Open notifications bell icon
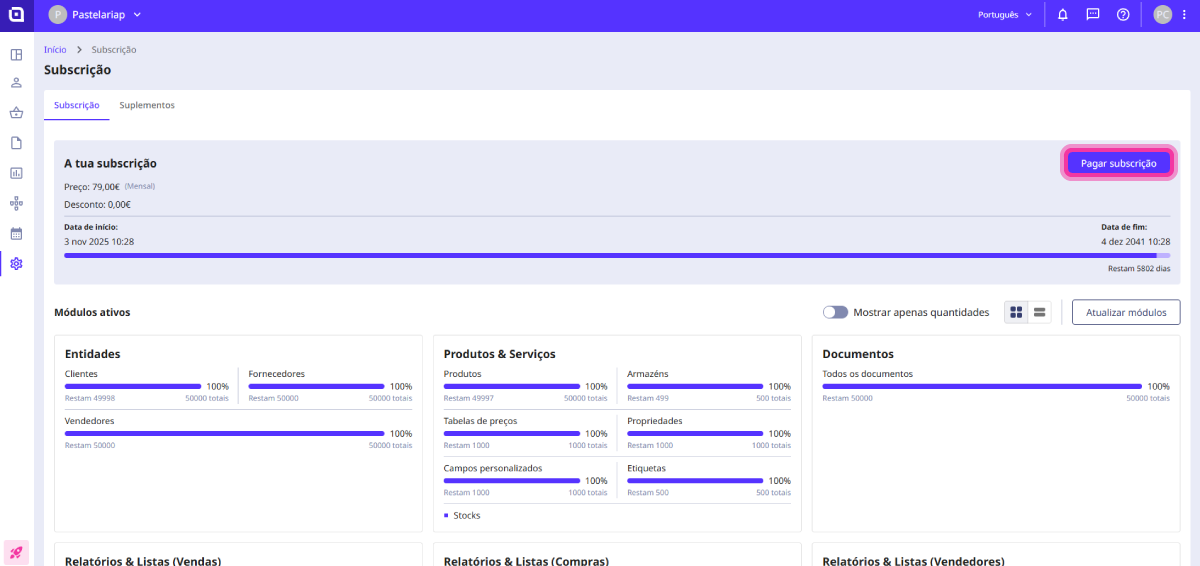The image size is (1200, 566). pyautogui.click(x=1062, y=15)
